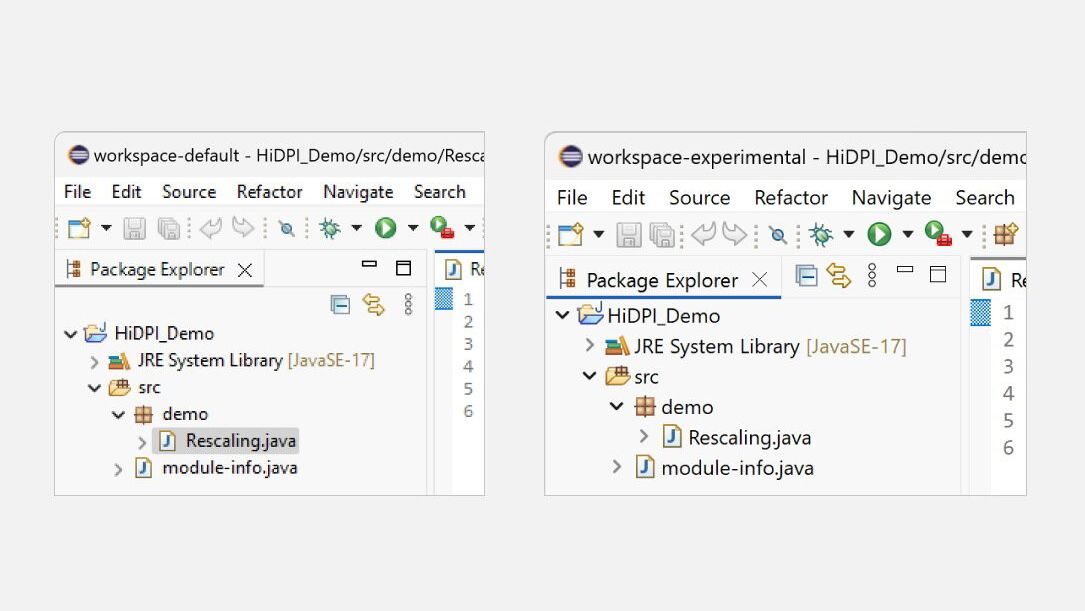Click Save icon in workspace-default toolbar
Image resolution: width=1085 pixels, height=611 pixels.
134,228
